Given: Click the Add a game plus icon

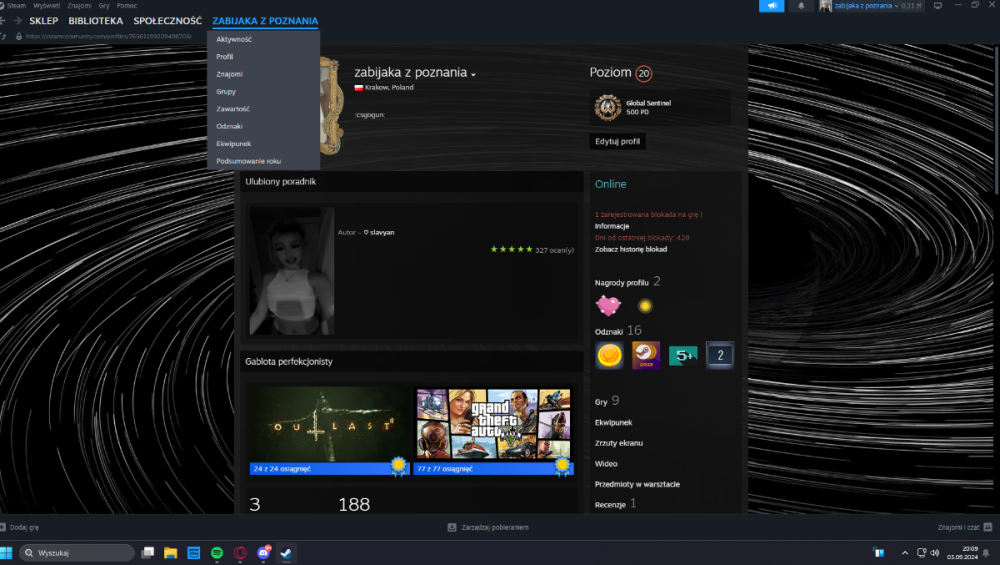Looking at the screenshot, I should tap(3, 527).
